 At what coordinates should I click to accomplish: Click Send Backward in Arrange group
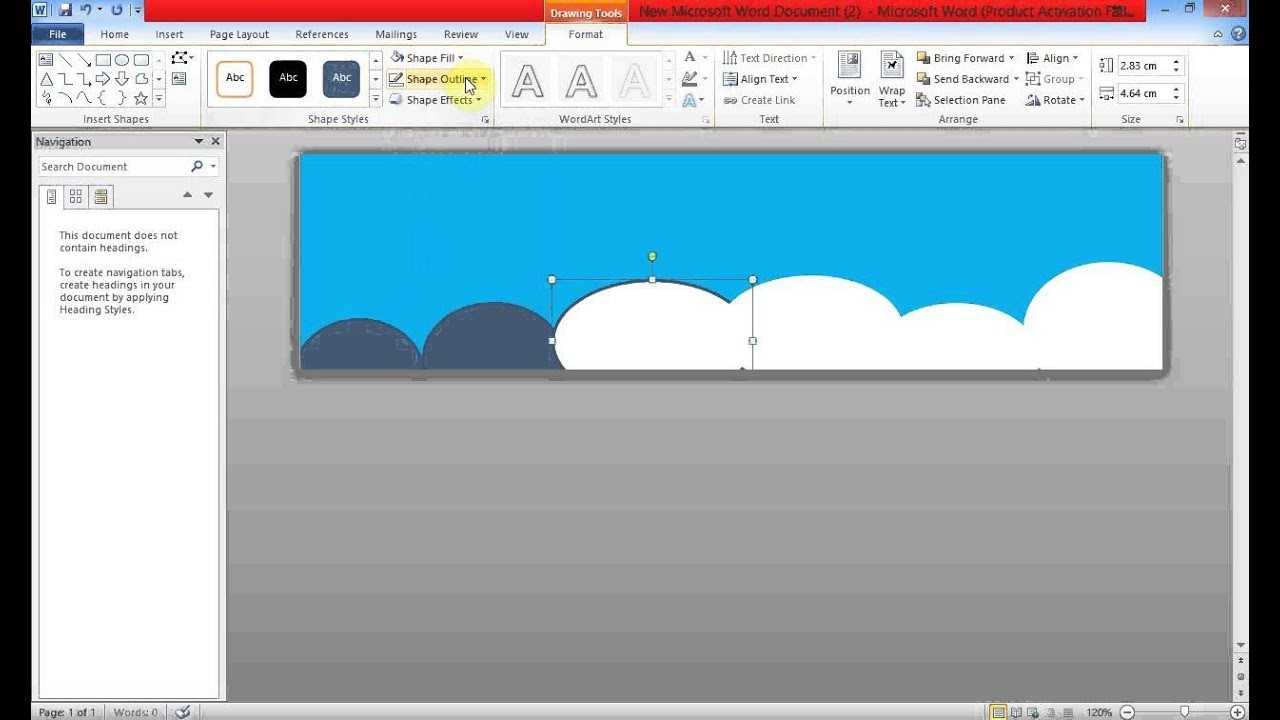pos(967,78)
